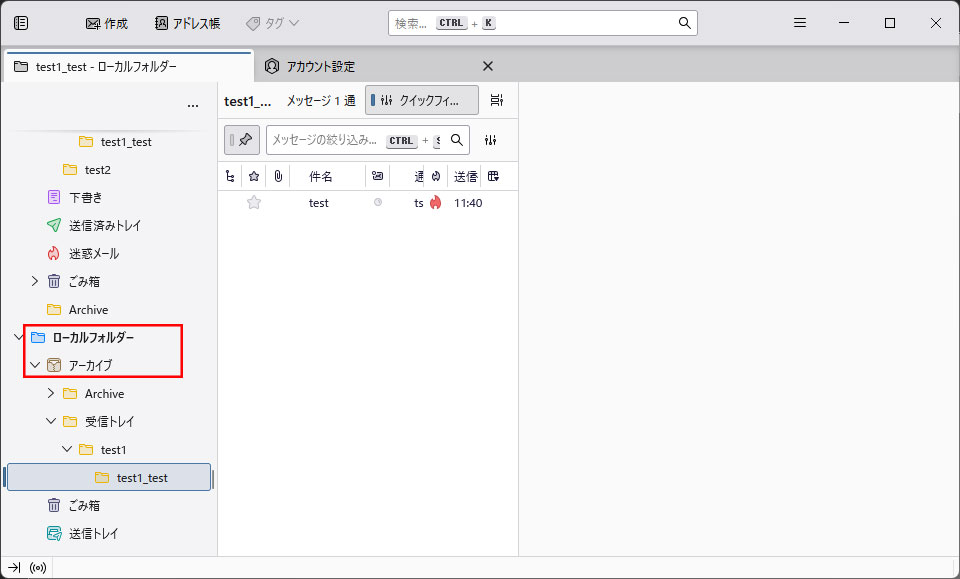Viewport: 960px width, 579px height.
Task: Maximize the Thunderbird window
Action: click(x=890, y=23)
